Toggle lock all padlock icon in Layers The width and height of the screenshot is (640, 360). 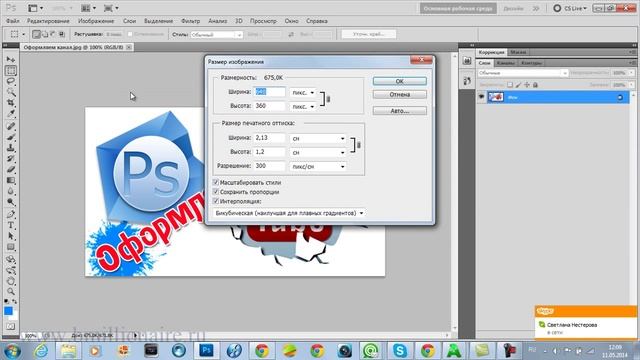click(x=535, y=85)
